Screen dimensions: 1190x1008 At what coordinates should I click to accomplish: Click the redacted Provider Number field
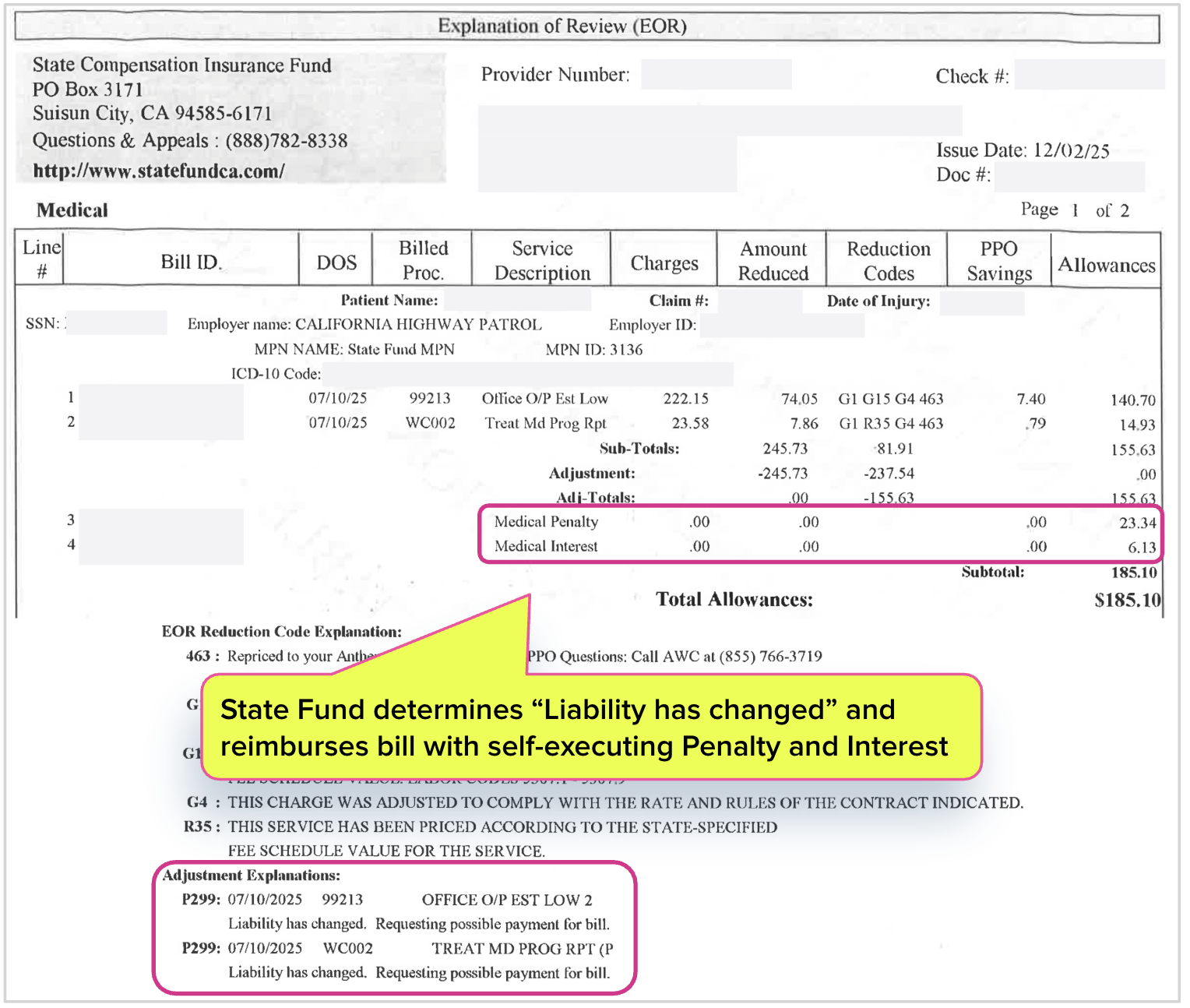pyautogui.click(x=716, y=75)
